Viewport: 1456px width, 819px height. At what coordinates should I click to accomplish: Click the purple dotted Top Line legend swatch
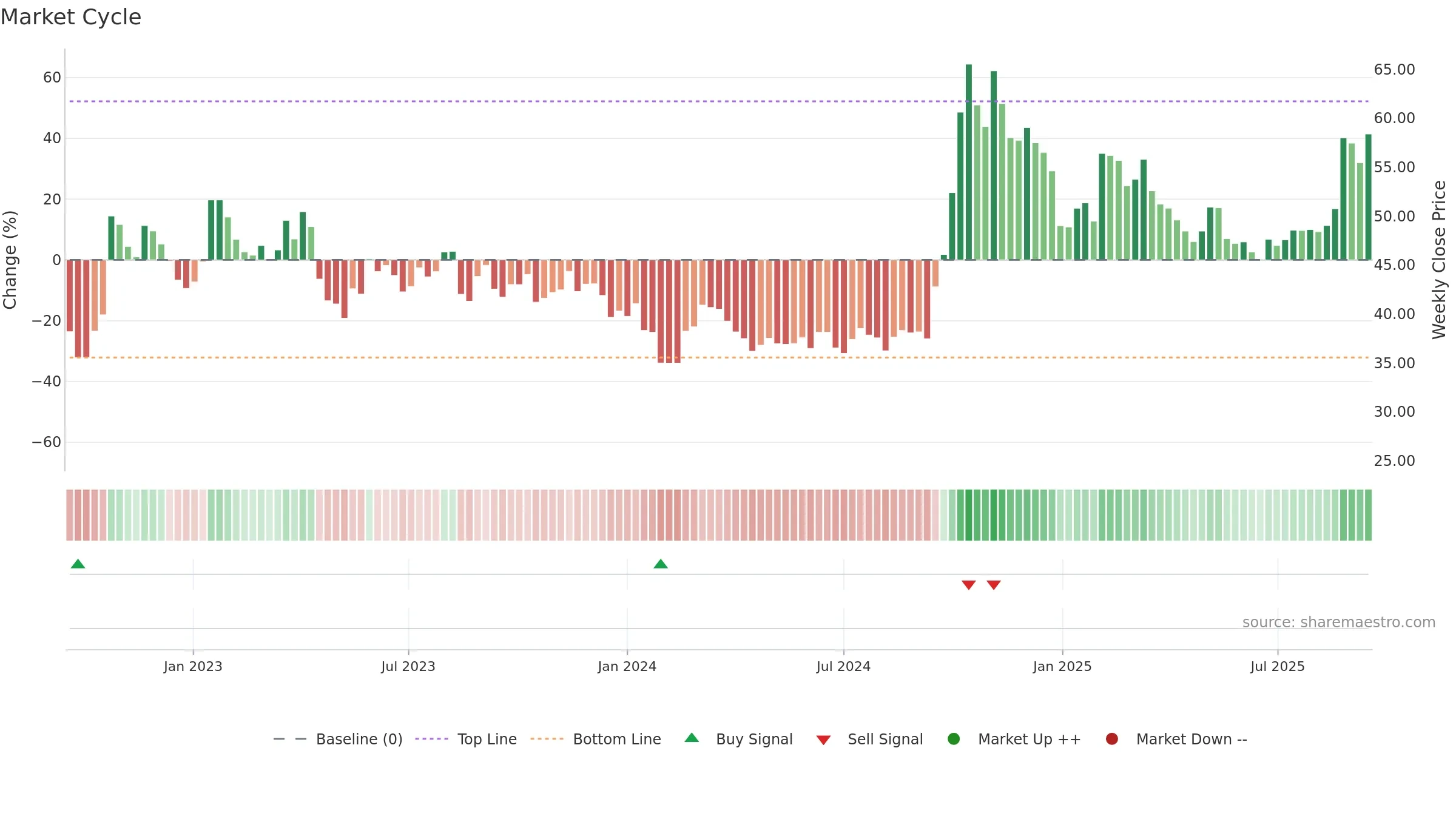(431, 739)
